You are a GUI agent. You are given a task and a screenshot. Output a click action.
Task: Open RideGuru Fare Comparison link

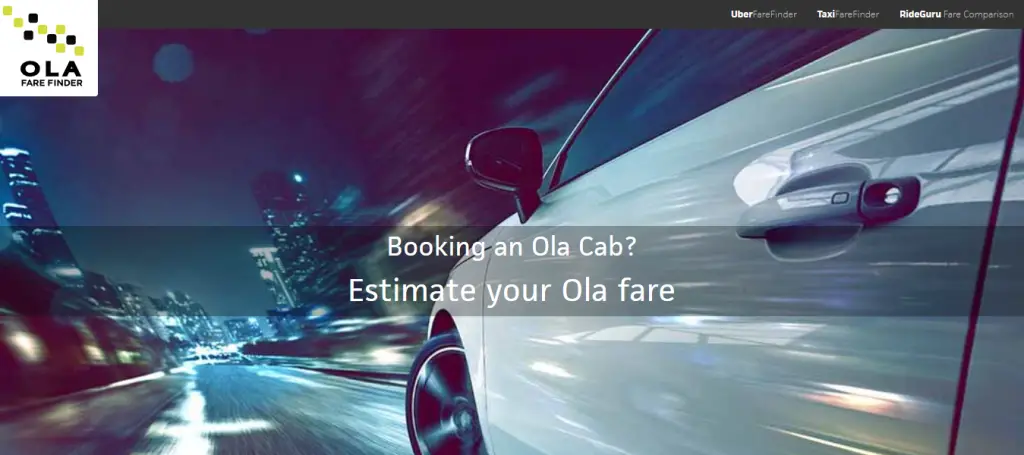(956, 14)
